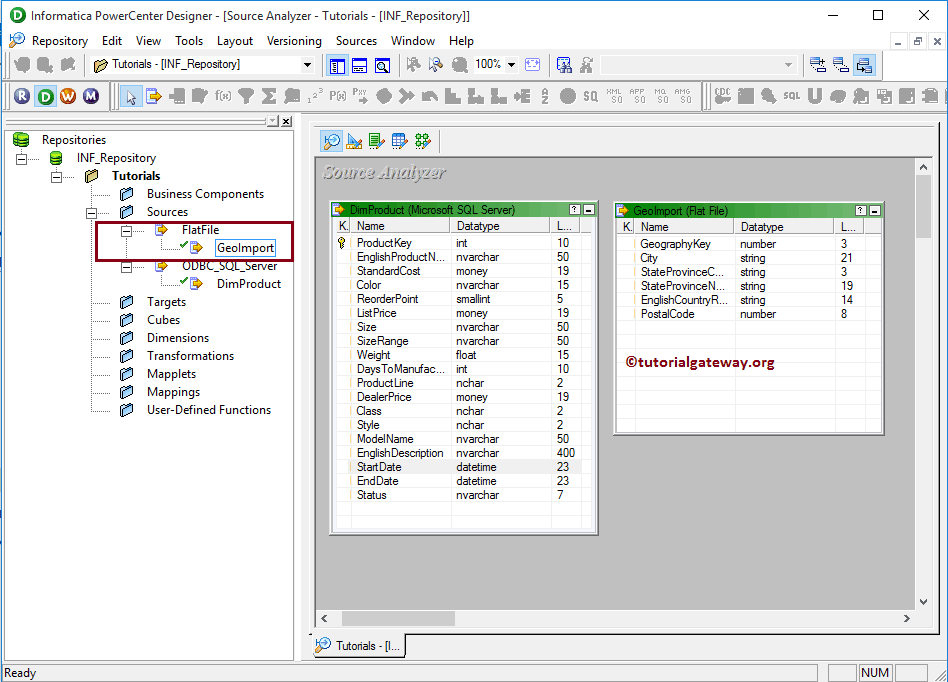
Task: Click the Source Definition tool next to pointer
Action: [x=154, y=96]
